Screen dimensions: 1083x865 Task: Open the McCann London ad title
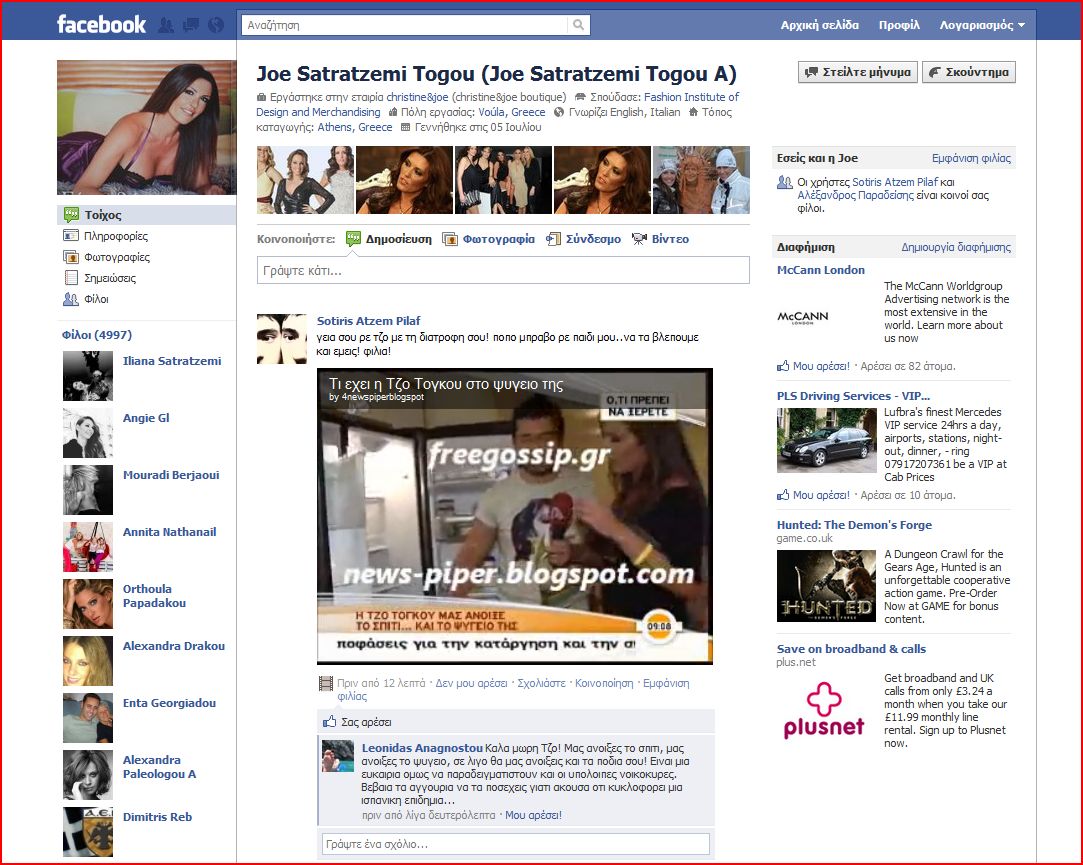click(x=821, y=270)
